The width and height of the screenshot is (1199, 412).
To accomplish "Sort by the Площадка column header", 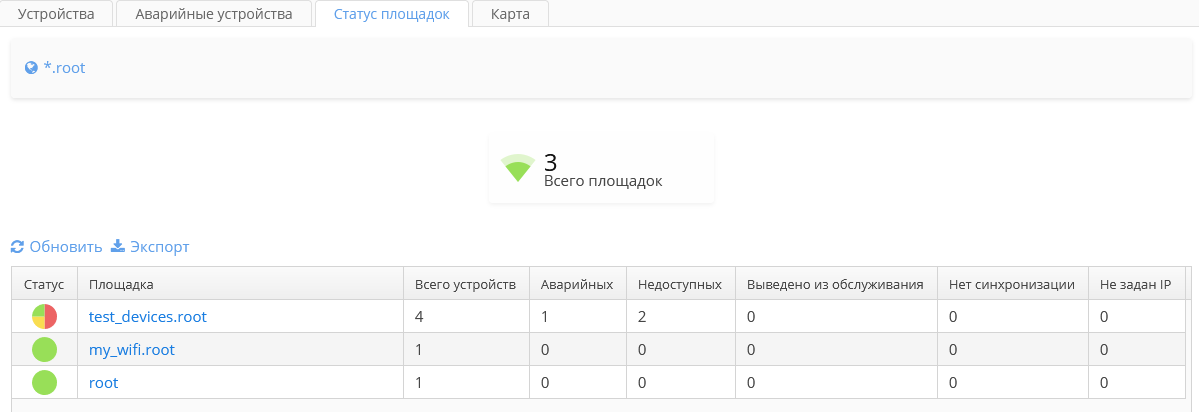I will (x=121, y=285).
